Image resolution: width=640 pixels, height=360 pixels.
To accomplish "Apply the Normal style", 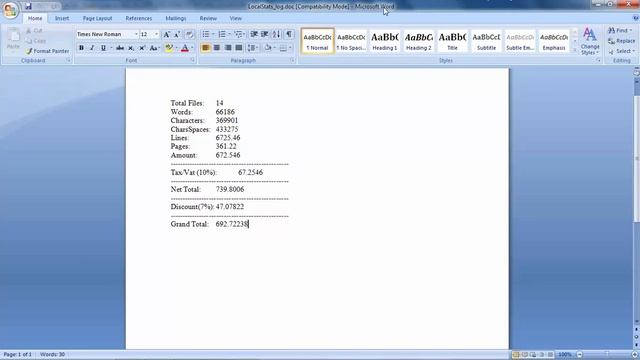I will click(x=317, y=41).
